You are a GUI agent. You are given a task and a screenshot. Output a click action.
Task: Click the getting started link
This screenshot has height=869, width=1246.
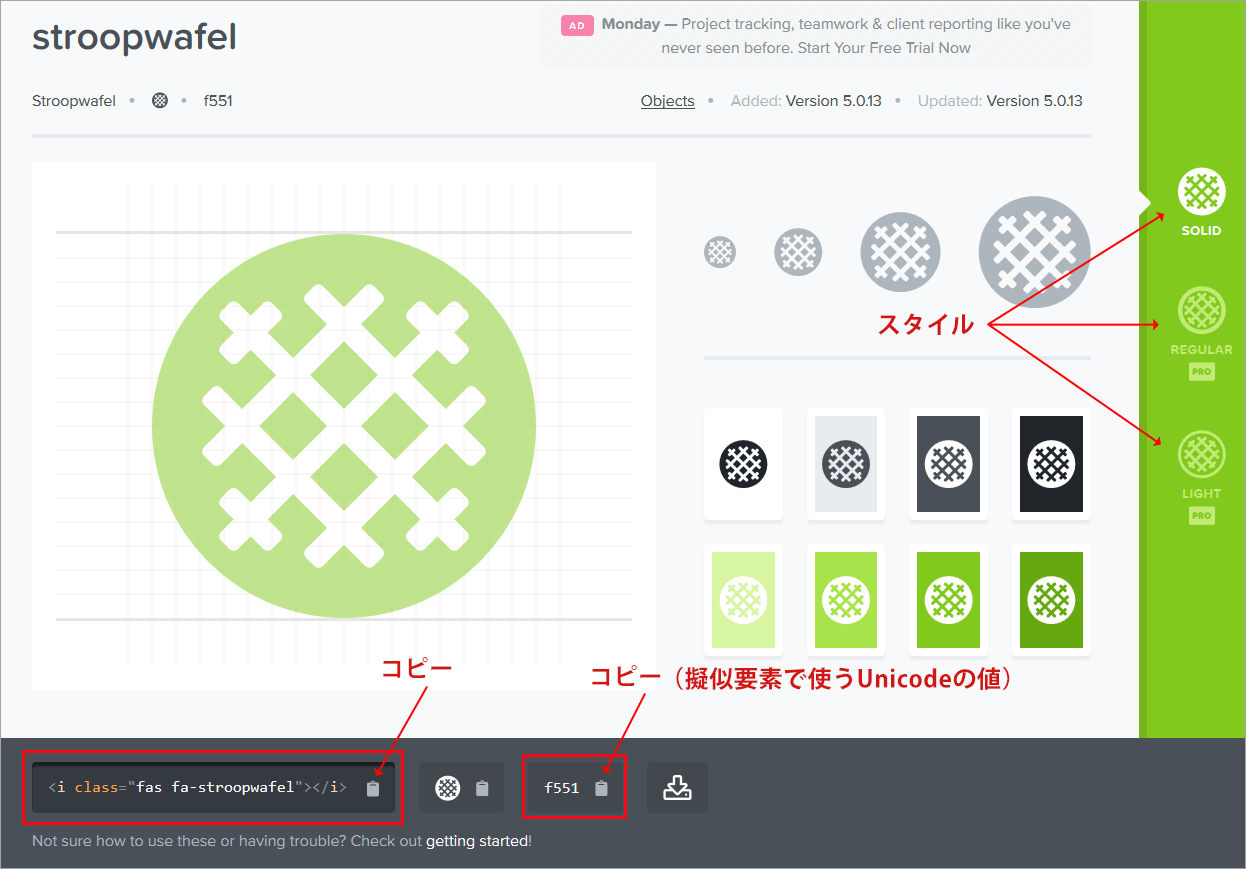point(478,840)
